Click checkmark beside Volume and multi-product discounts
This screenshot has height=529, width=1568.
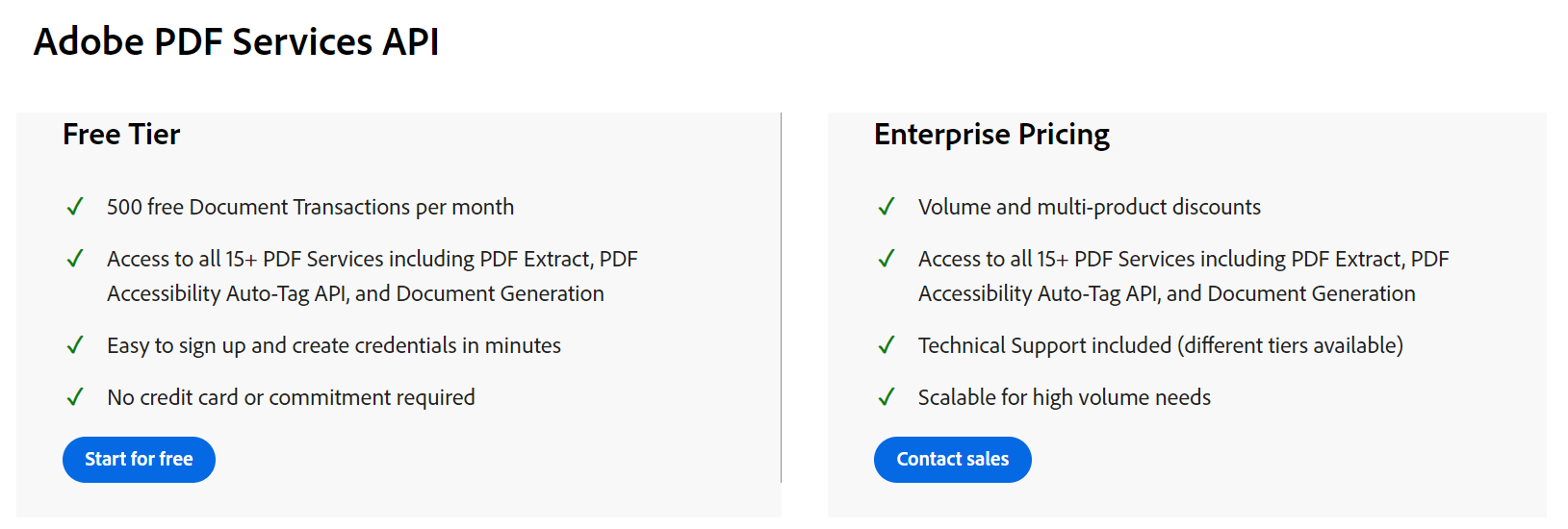point(887,207)
